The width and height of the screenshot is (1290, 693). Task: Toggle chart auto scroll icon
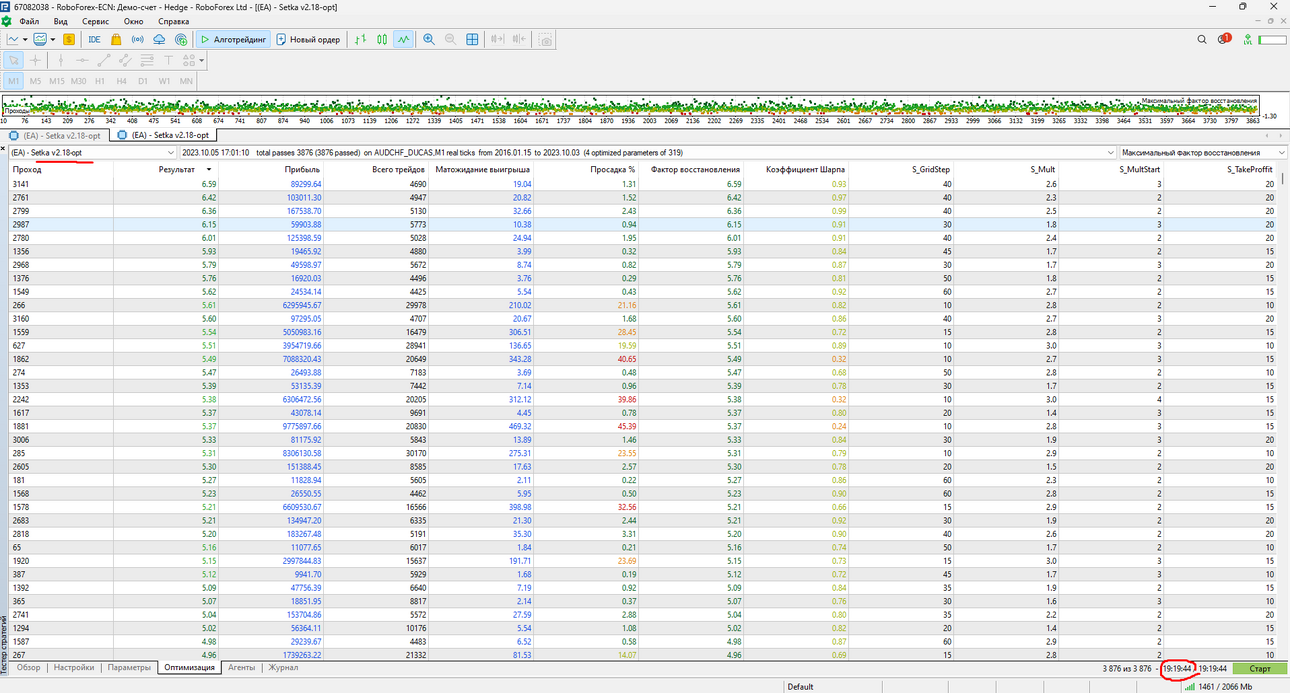click(497, 40)
